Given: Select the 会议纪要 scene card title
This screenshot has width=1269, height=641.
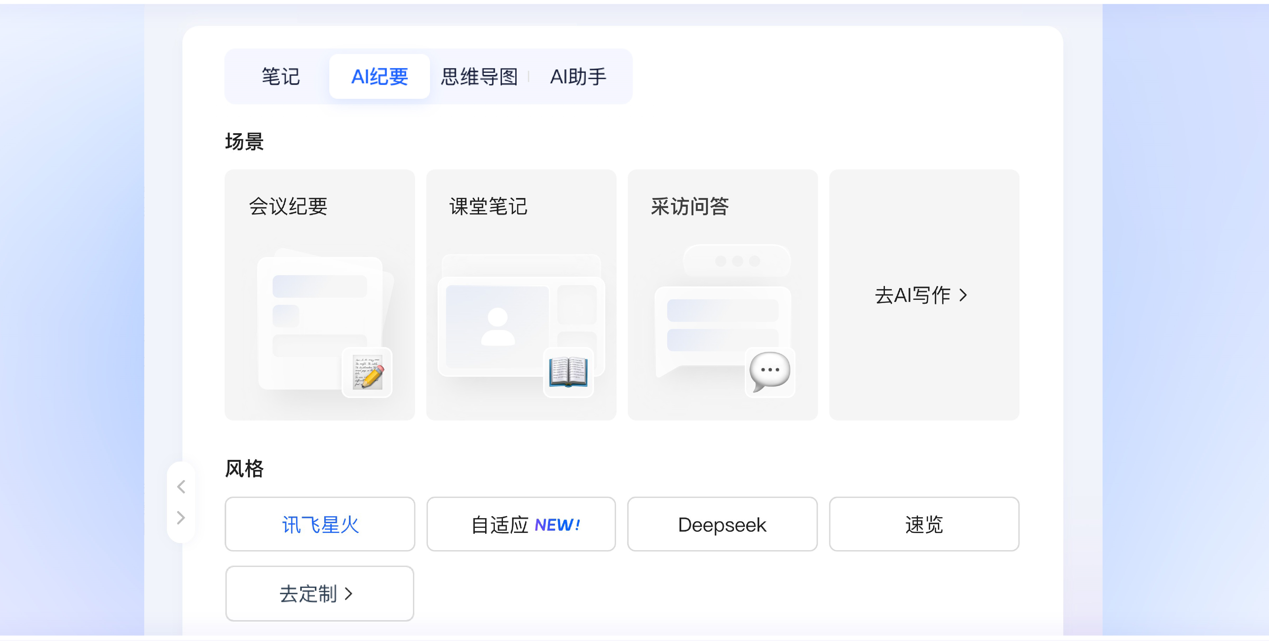Looking at the screenshot, I should 288,207.
